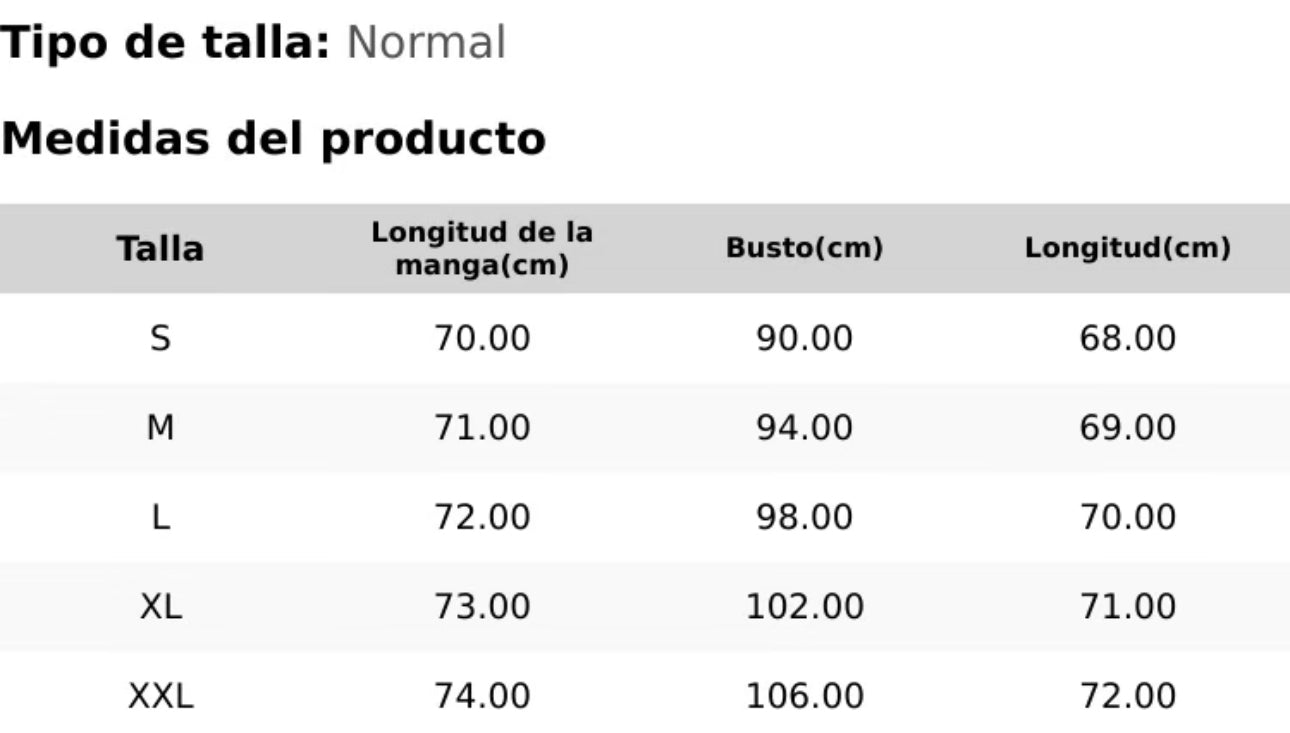Click the 94.00 bust value for M
Viewport: 1290px width, 733px height.
point(805,428)
